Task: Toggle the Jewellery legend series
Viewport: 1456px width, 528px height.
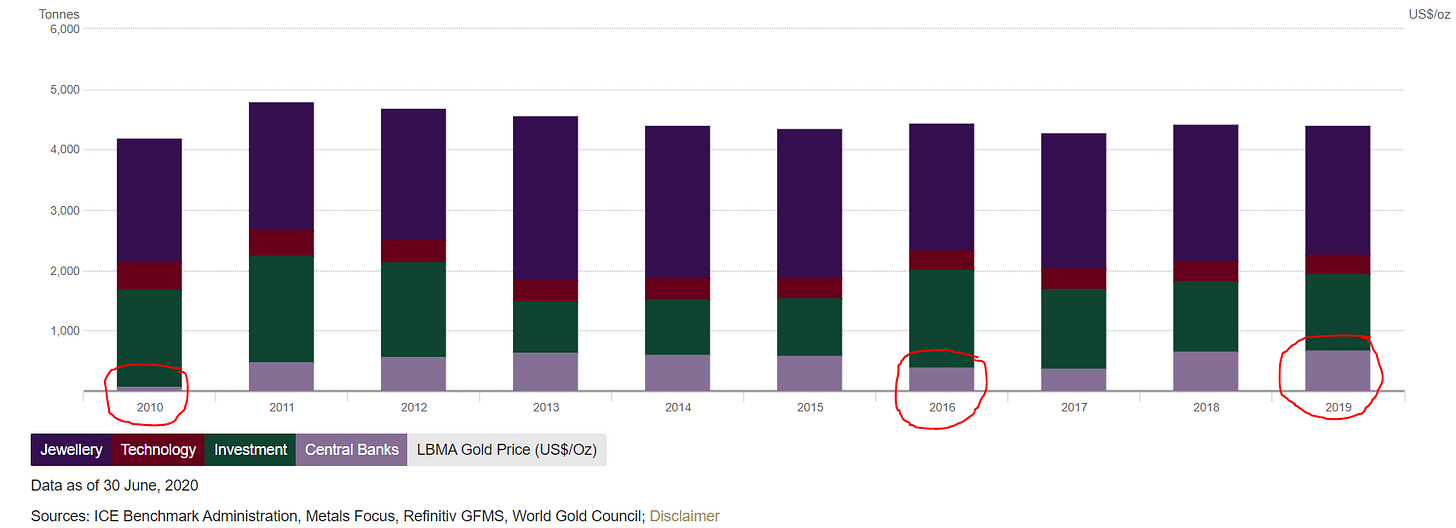Action: coord(71,450)
